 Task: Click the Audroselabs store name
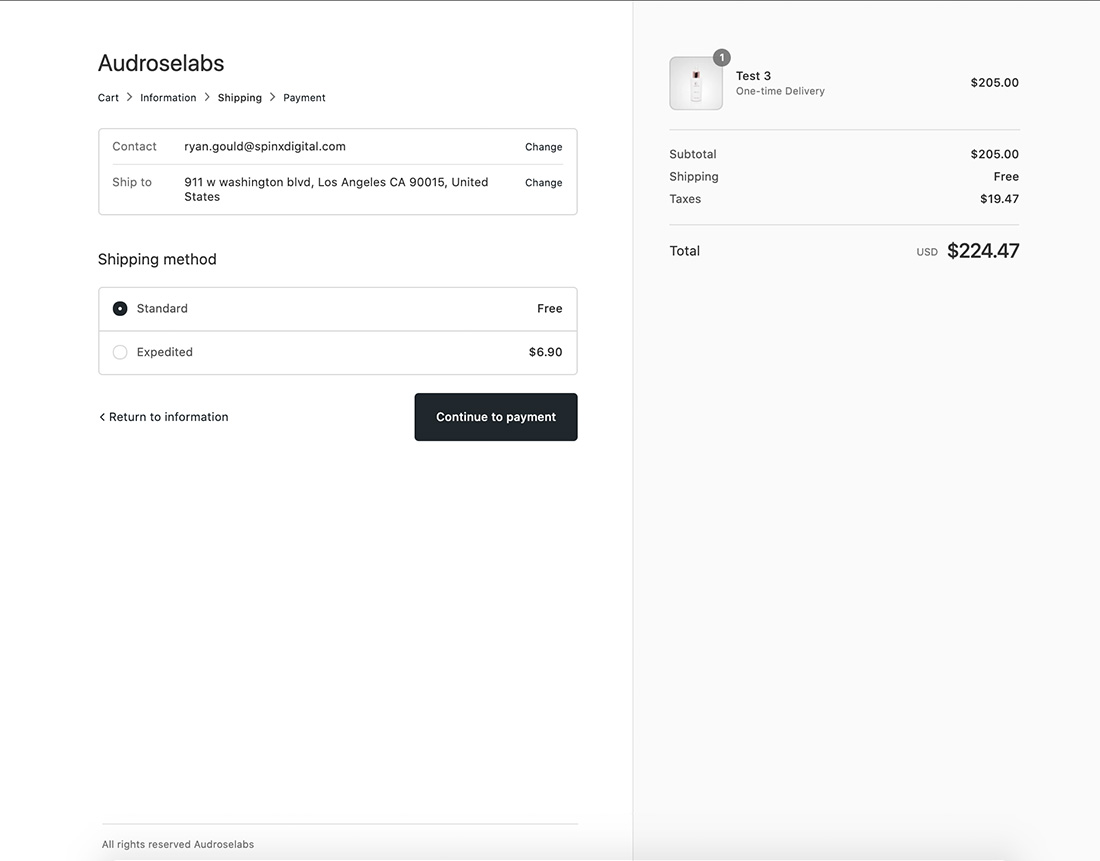160,63
